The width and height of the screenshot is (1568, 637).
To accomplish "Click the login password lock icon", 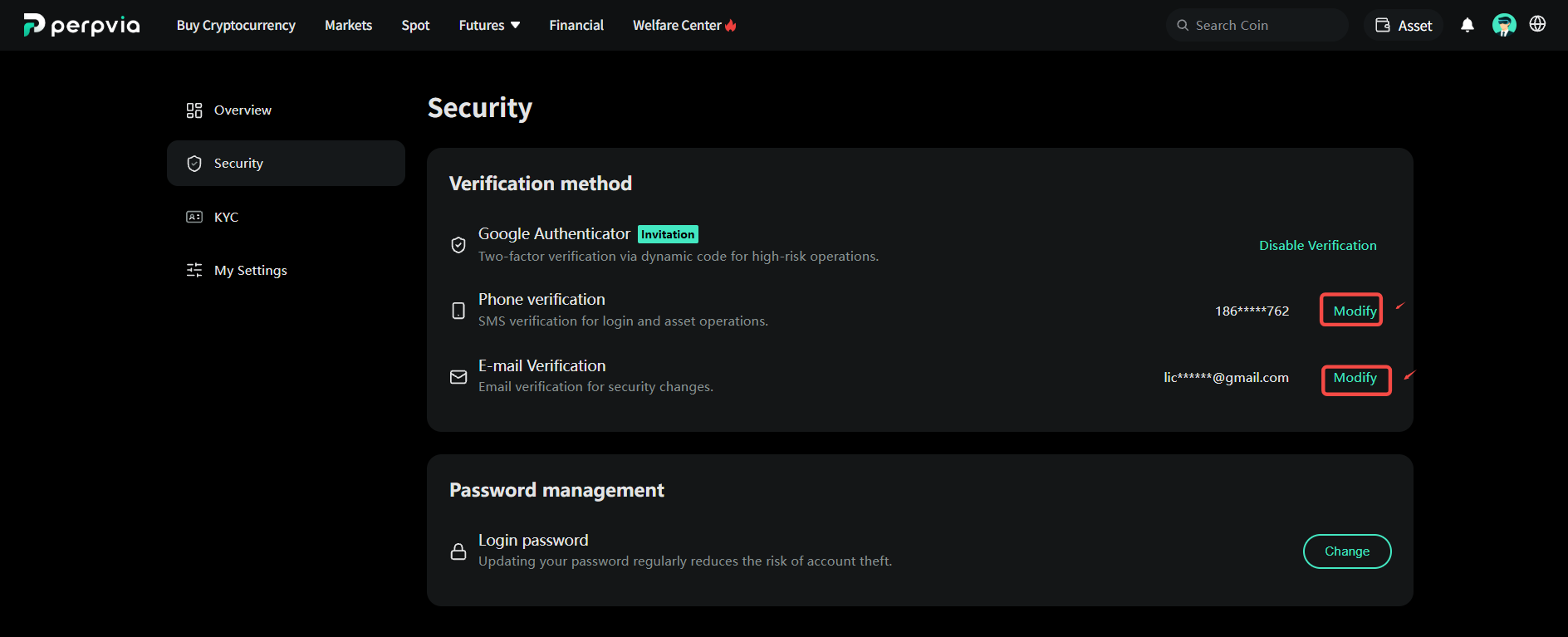I will (x=458, y=551).
